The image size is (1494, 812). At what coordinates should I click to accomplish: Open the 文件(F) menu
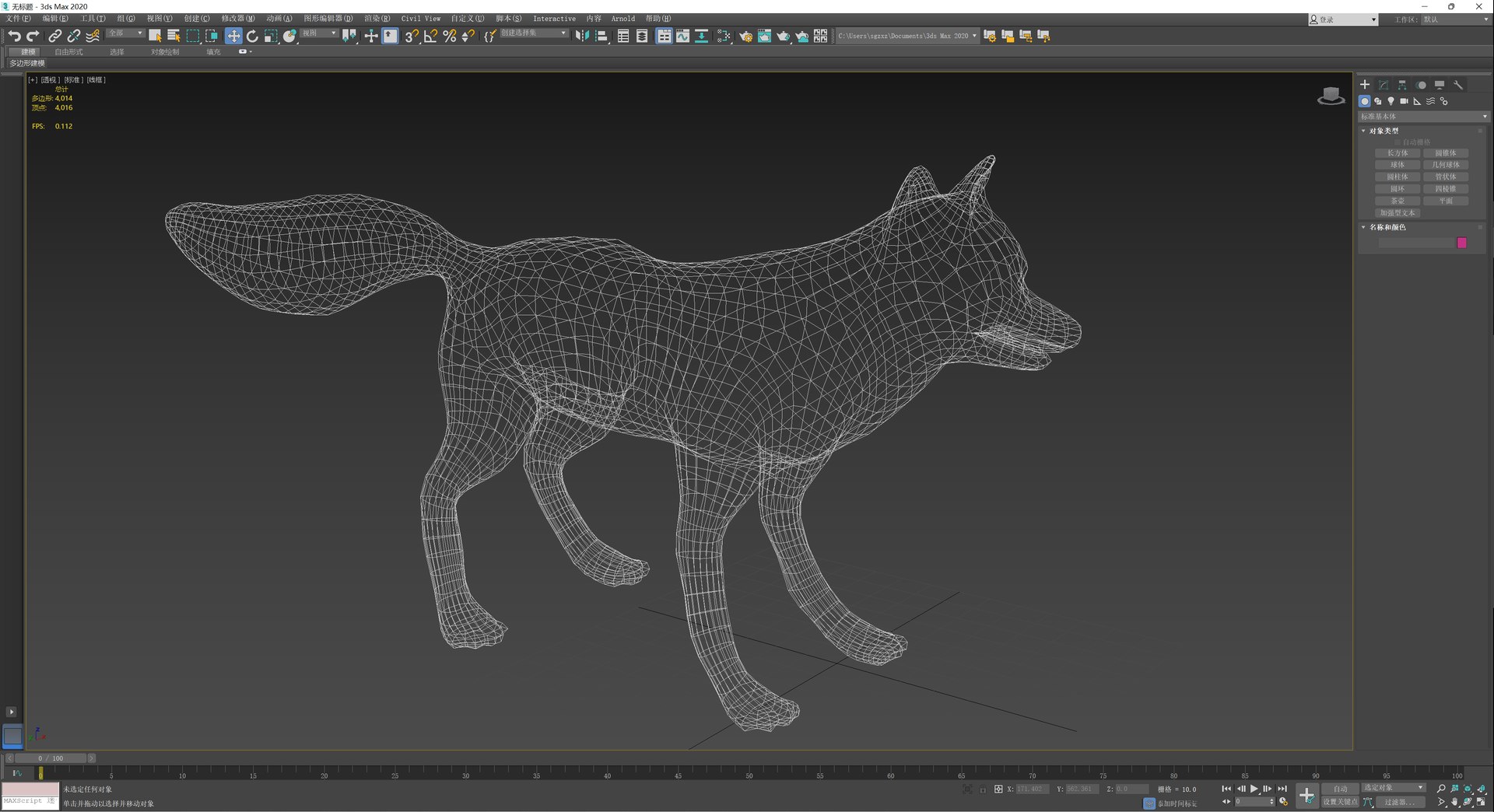click(19, 19)
